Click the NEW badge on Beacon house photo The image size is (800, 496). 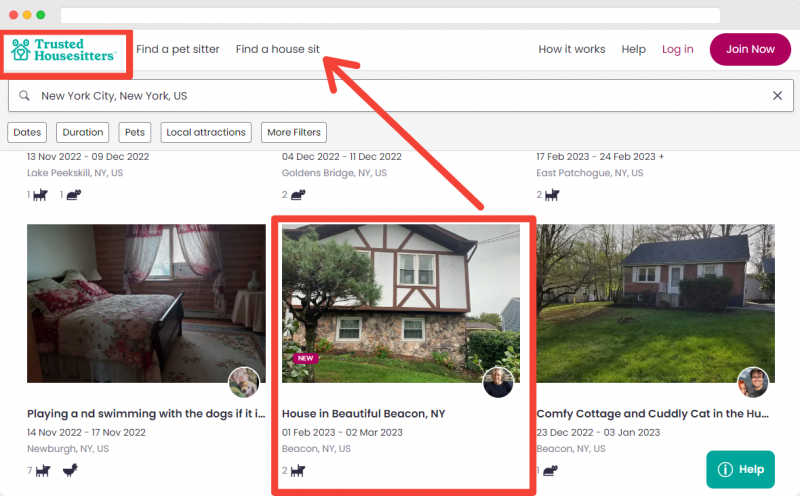coord(306,358)
